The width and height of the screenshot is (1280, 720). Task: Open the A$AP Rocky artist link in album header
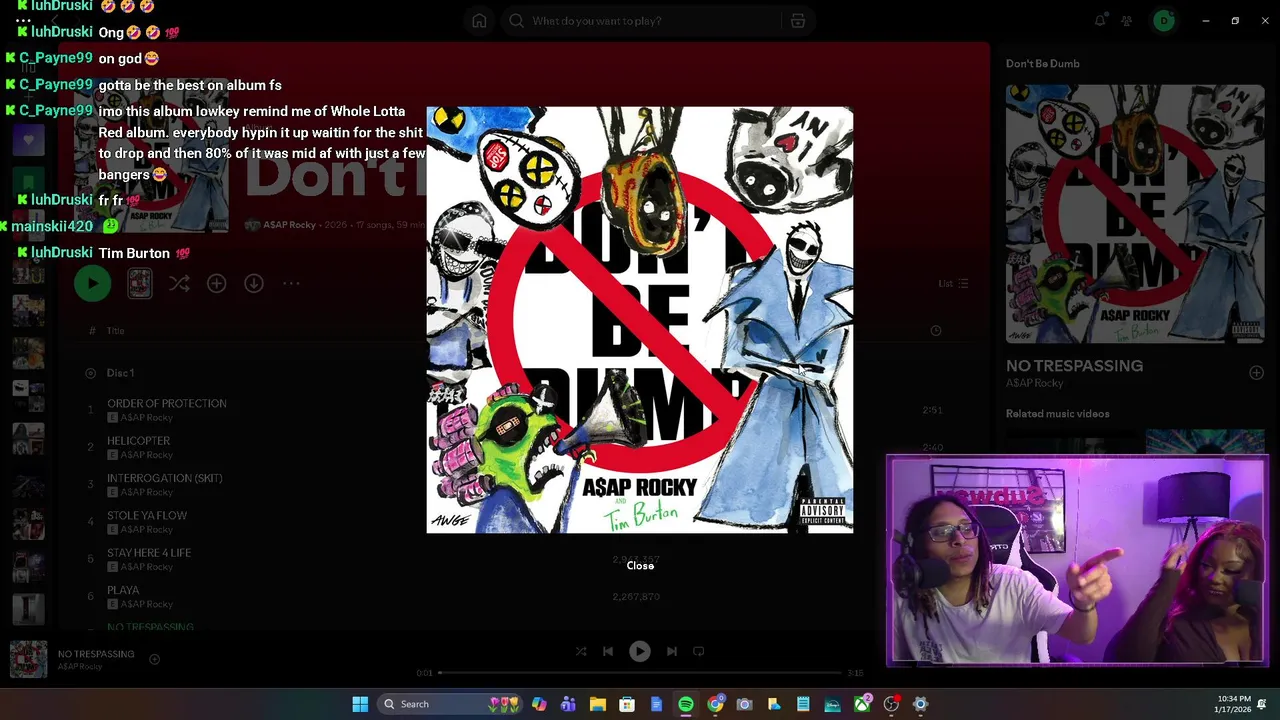(289, 225)
